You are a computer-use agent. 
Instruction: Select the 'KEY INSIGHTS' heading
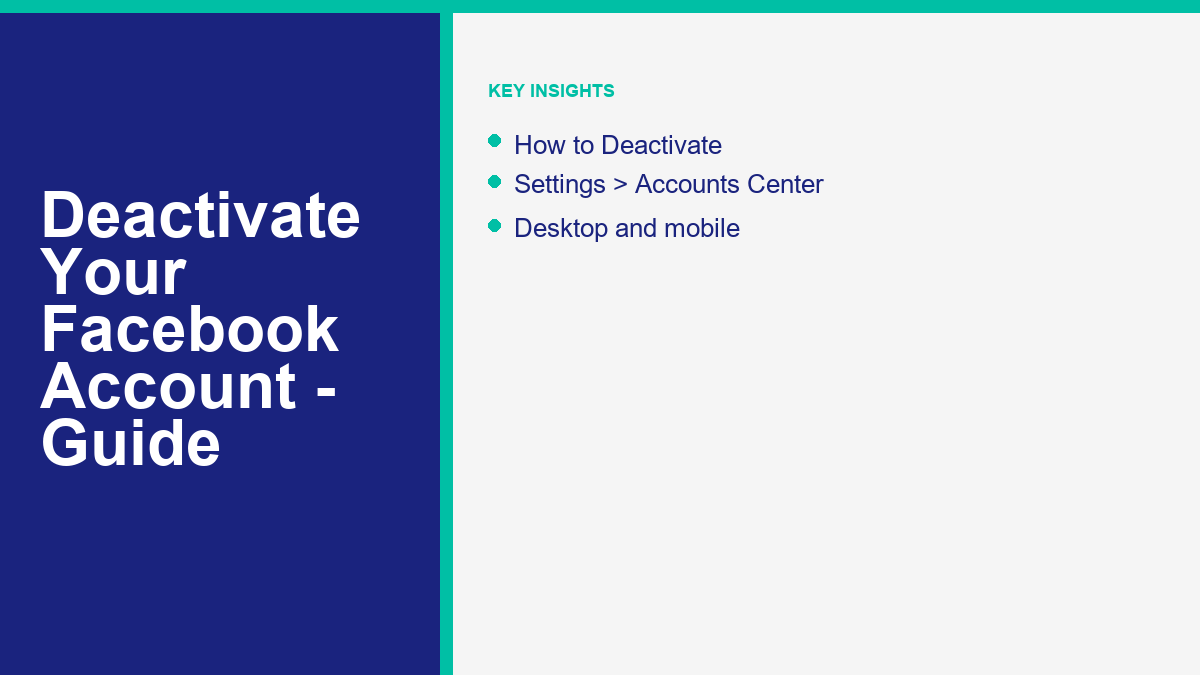pyautogui.click(x=551, y=91)
